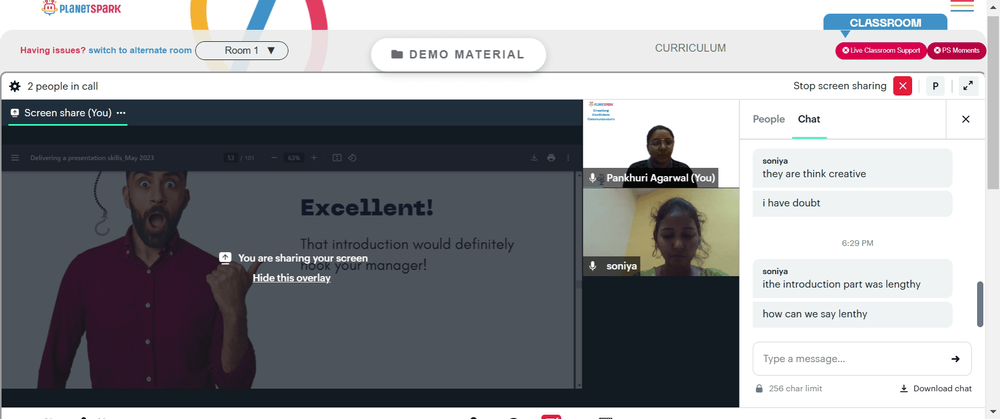Click the chat panel scrollbar thumb
Image resolution: width=1000 pixels, height=419 pixels.
click(x=980, y=304)
